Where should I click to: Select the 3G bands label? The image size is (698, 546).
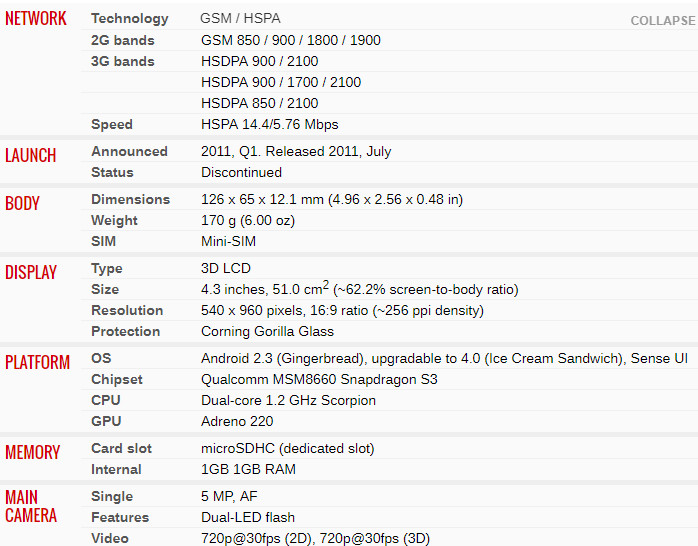pos(122,61)
